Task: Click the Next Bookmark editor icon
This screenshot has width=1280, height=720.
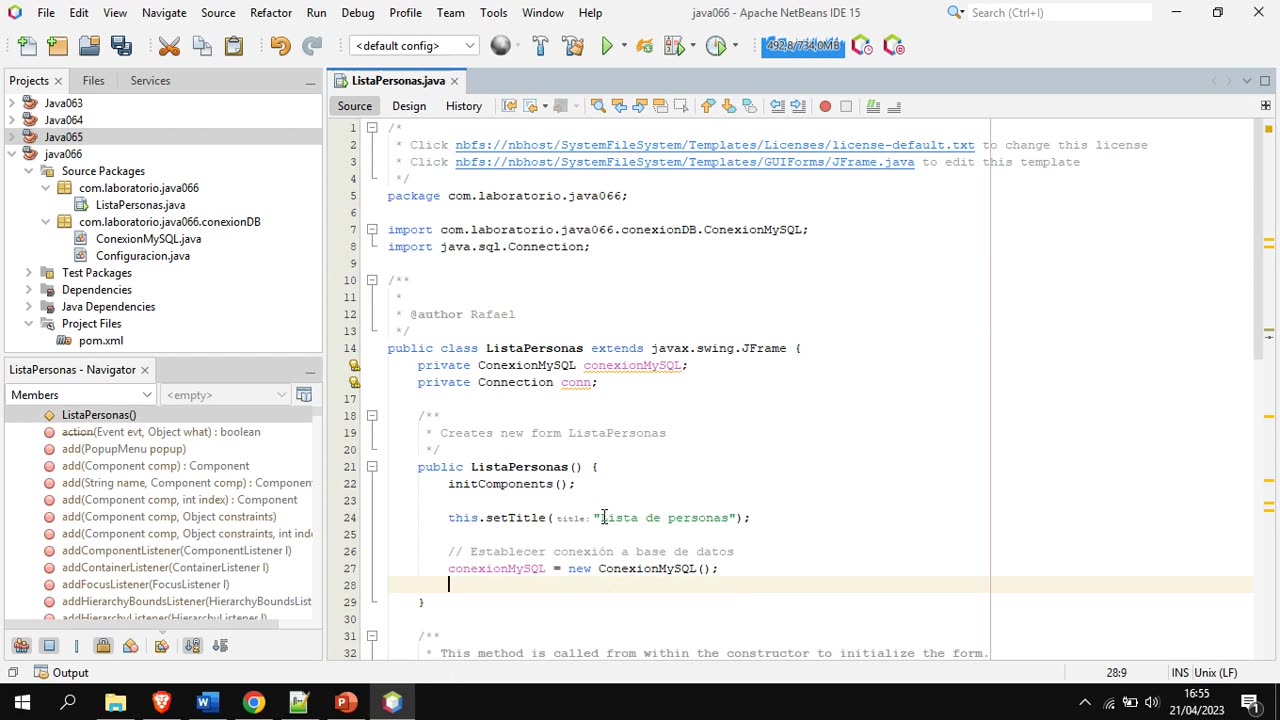Action: pos(729,106)
